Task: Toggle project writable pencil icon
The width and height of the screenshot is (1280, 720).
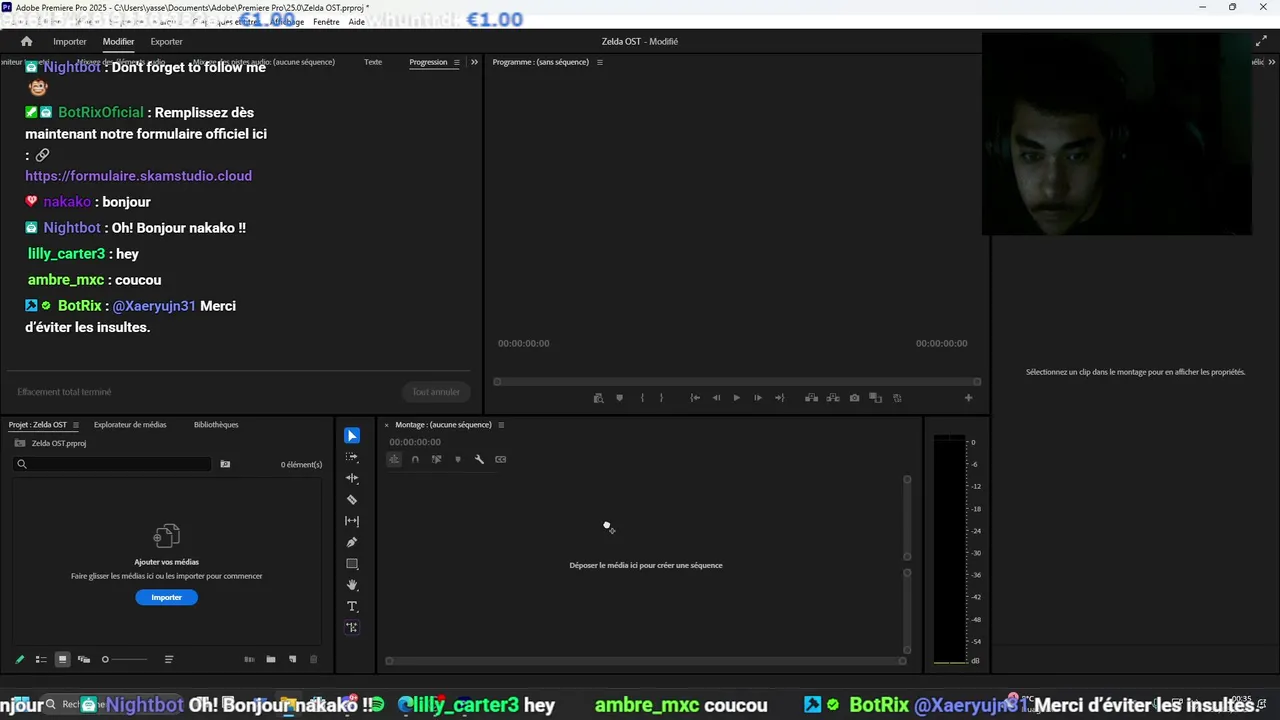Action: click(19, 659)
